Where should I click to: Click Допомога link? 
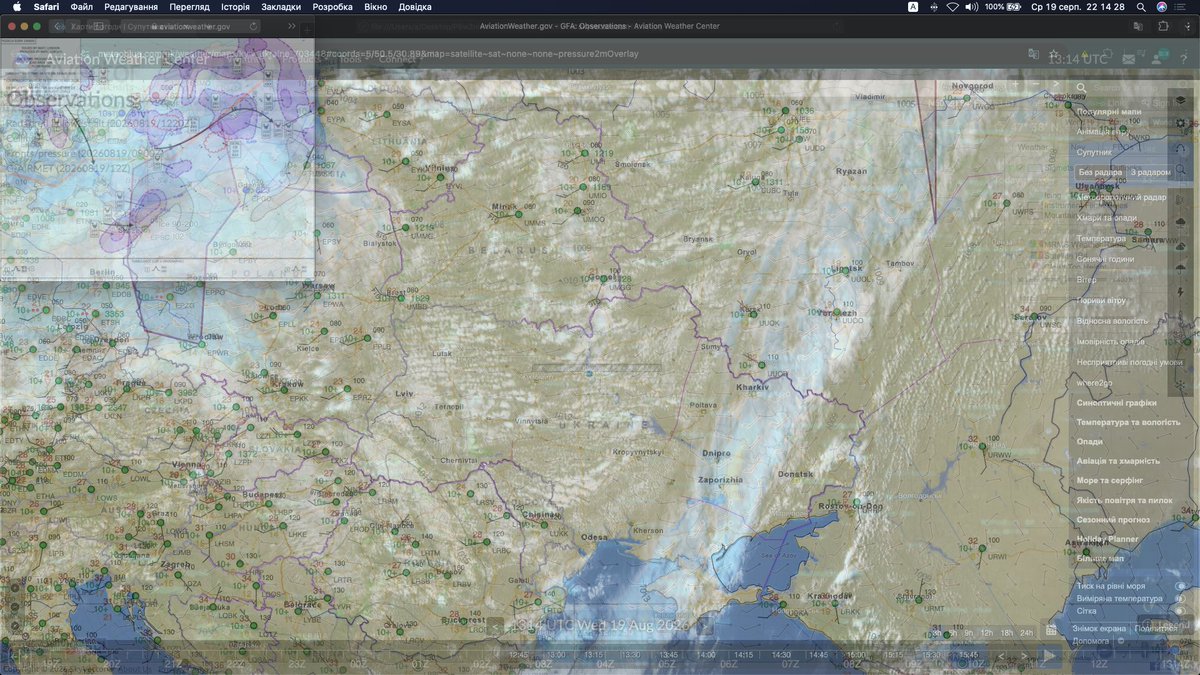pos(1091,641)
